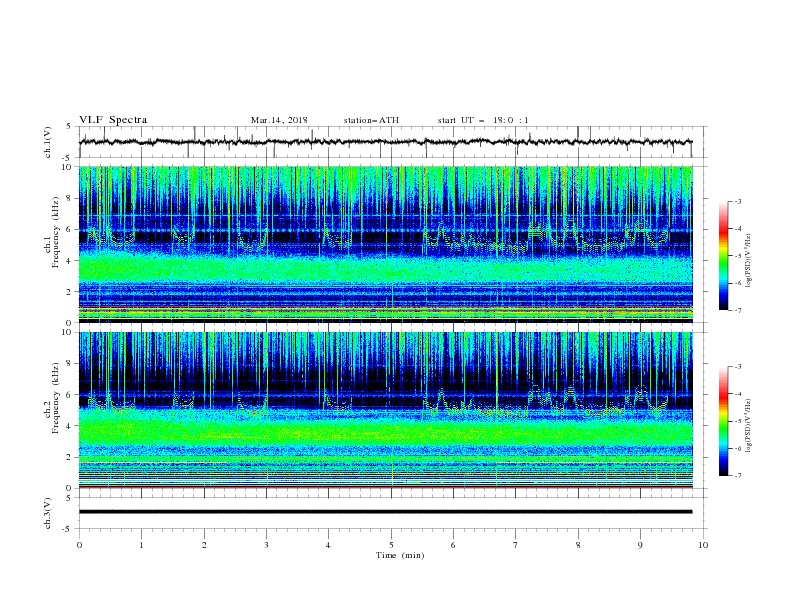
Task: Click time axis tick label "7"
Action: click(x=516, y=545)
